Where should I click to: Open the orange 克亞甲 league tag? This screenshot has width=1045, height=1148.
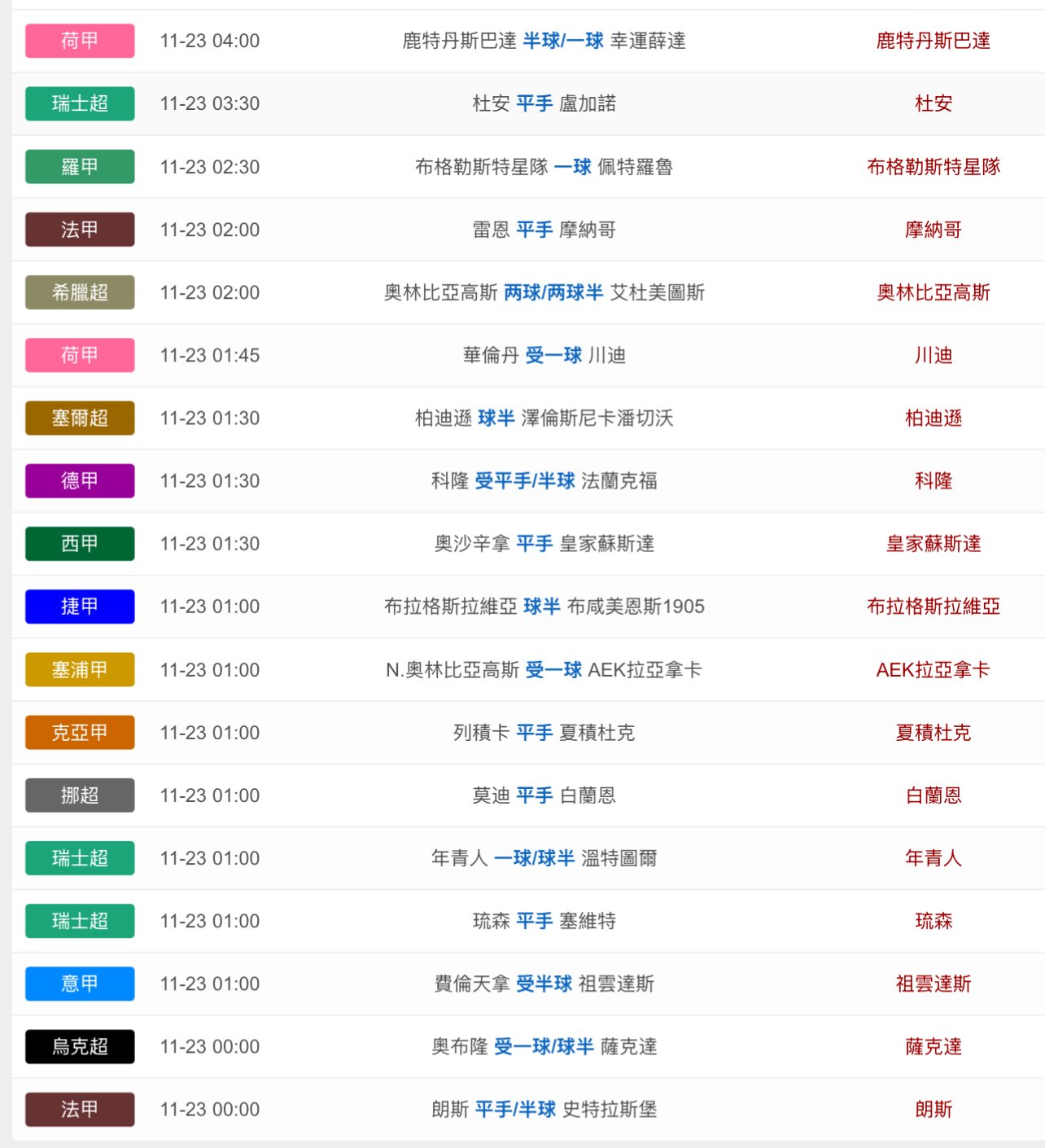80,733
